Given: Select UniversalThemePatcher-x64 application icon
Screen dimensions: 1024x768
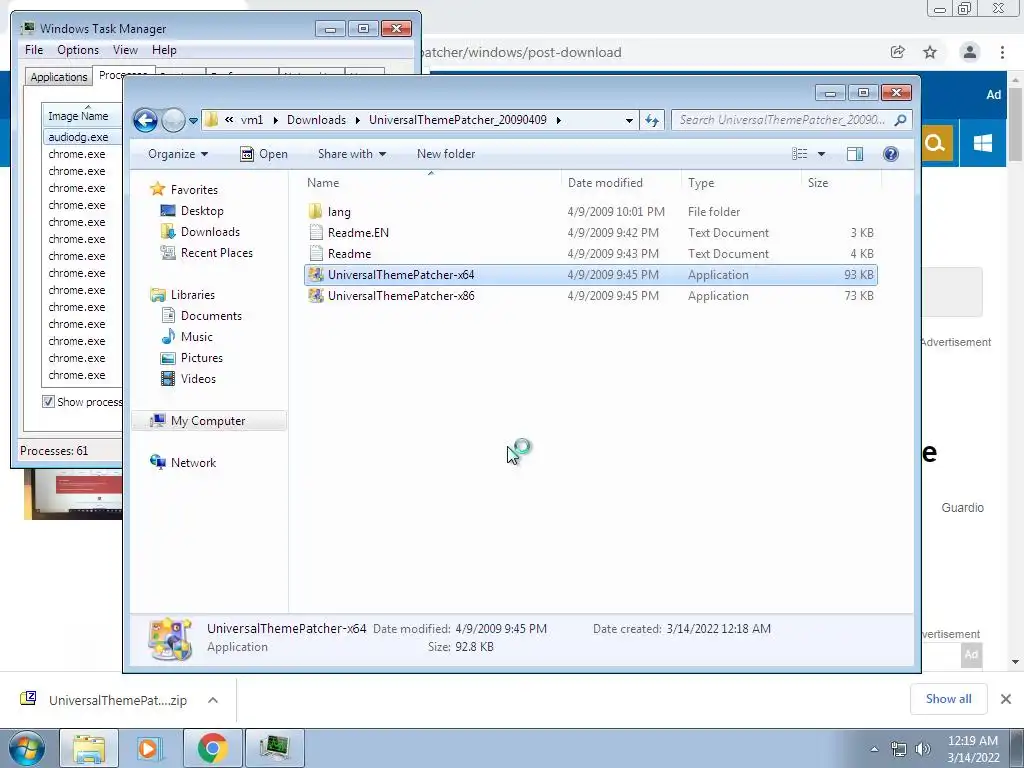Looking at the screenshot, I should 316,275.
